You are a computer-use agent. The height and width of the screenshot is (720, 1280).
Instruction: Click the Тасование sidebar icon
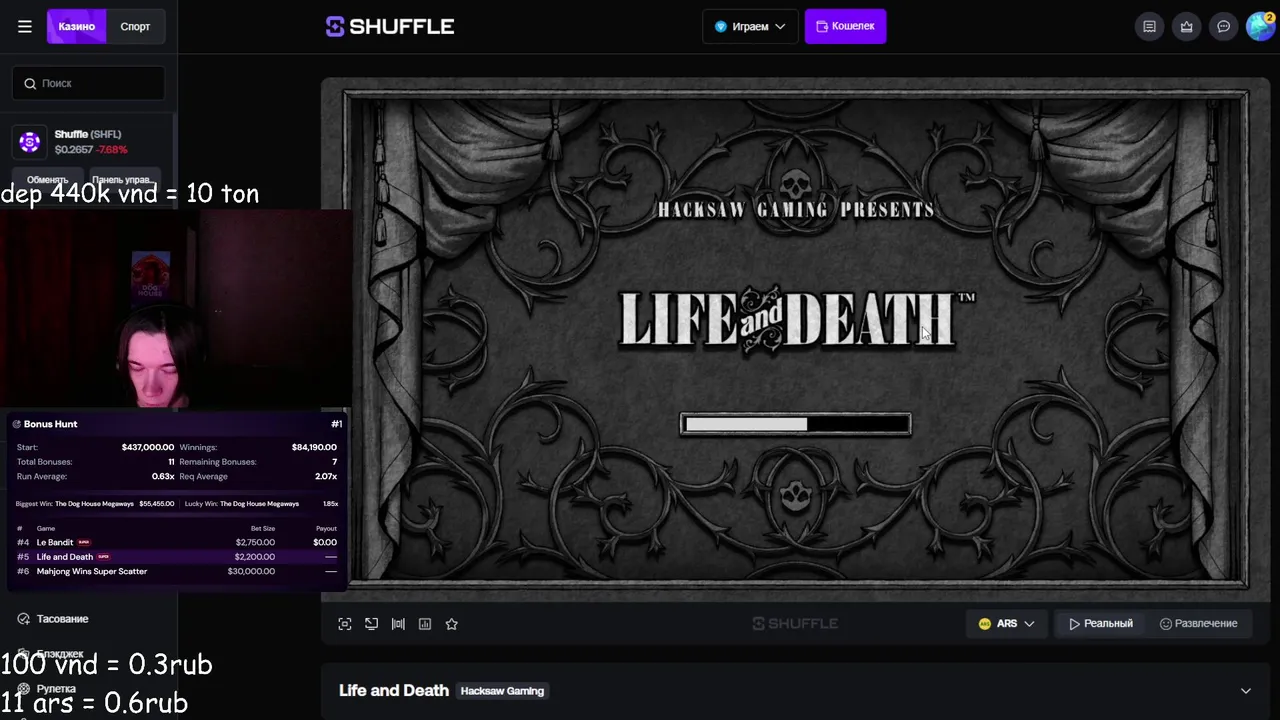point(23,619)
